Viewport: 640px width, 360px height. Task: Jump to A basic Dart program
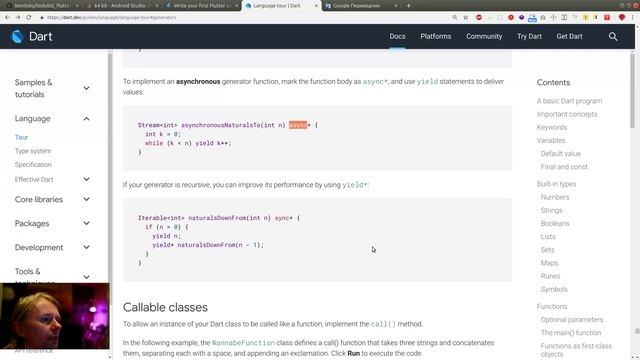tap(569, 101)
